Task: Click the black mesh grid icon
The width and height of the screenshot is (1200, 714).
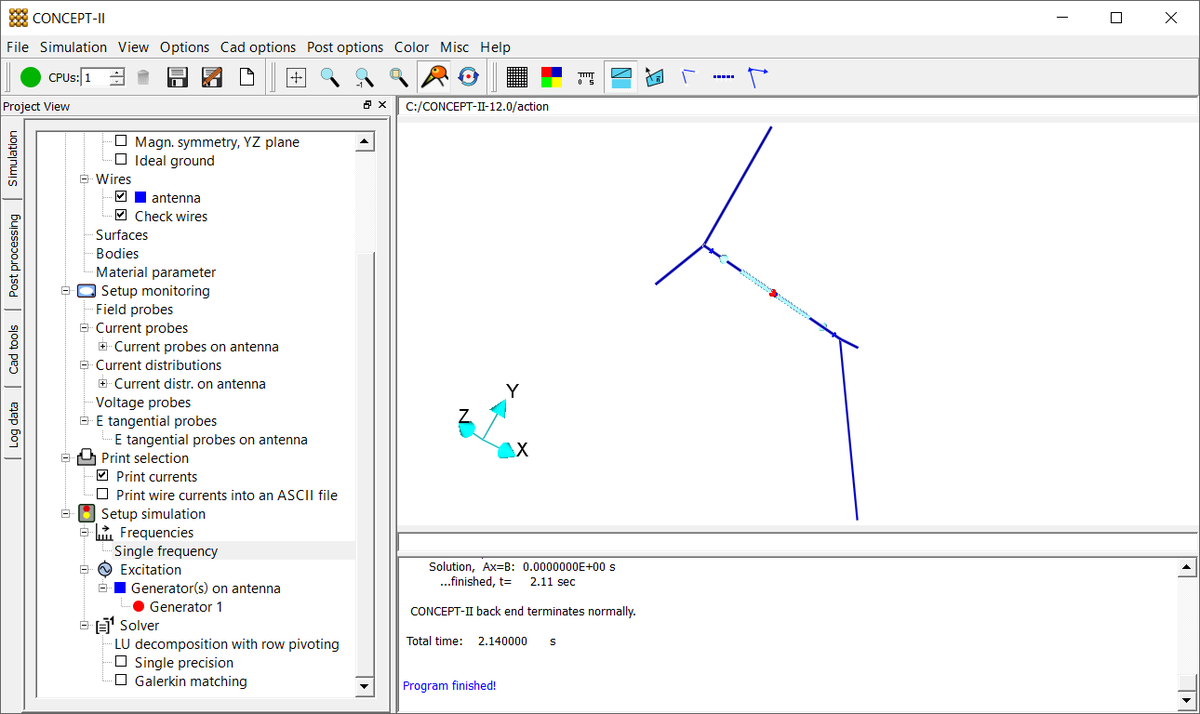Action: click(x=517, y=77)
